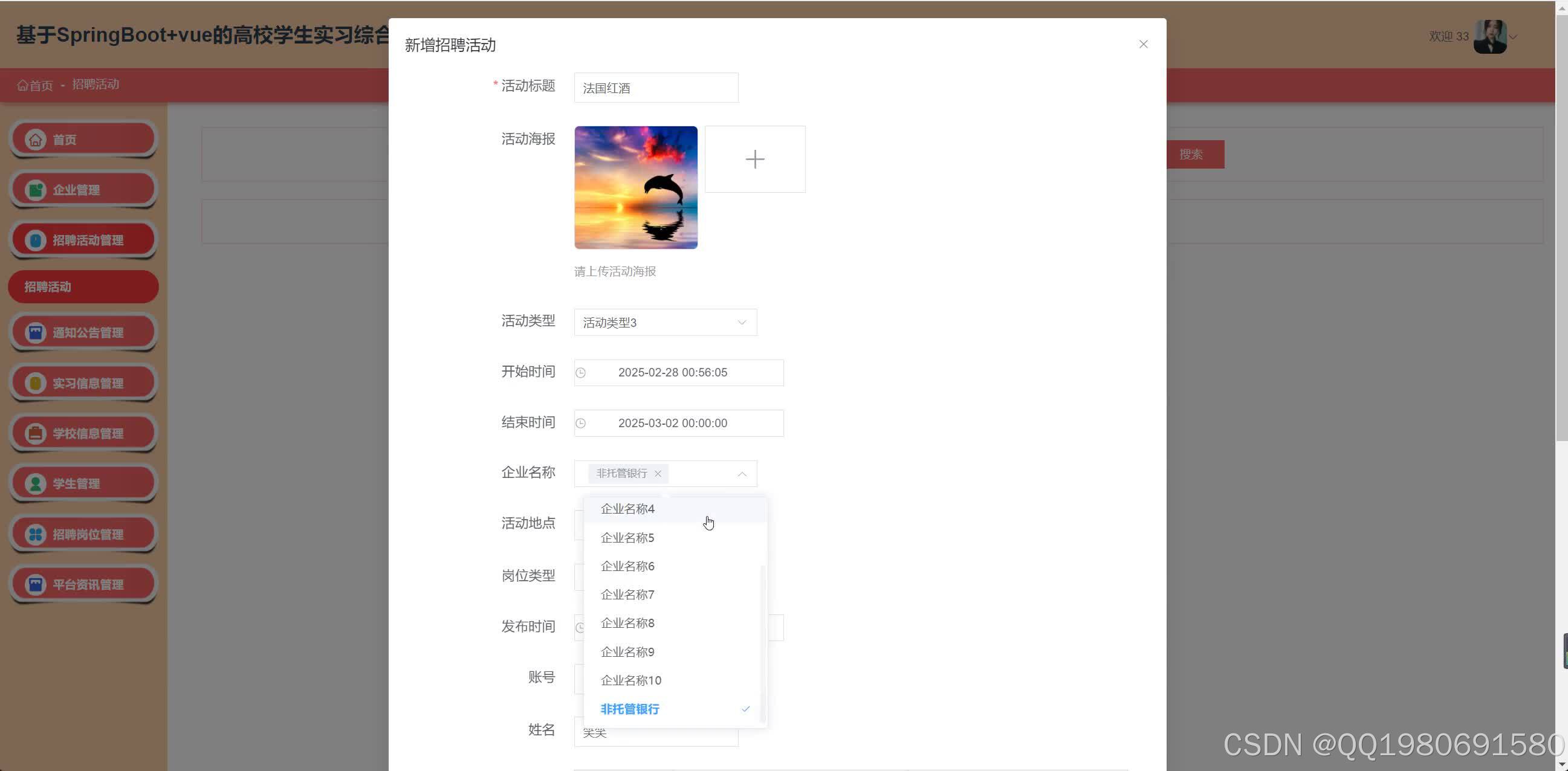
Task: Open 企业管理 via its sidebar icon
Action: pos(36,189)
